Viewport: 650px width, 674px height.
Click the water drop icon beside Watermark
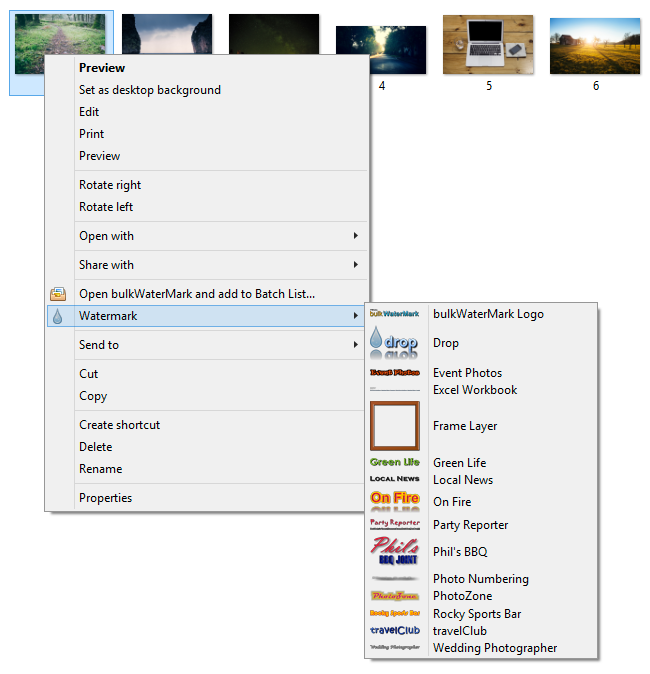(x=58, y=316)
